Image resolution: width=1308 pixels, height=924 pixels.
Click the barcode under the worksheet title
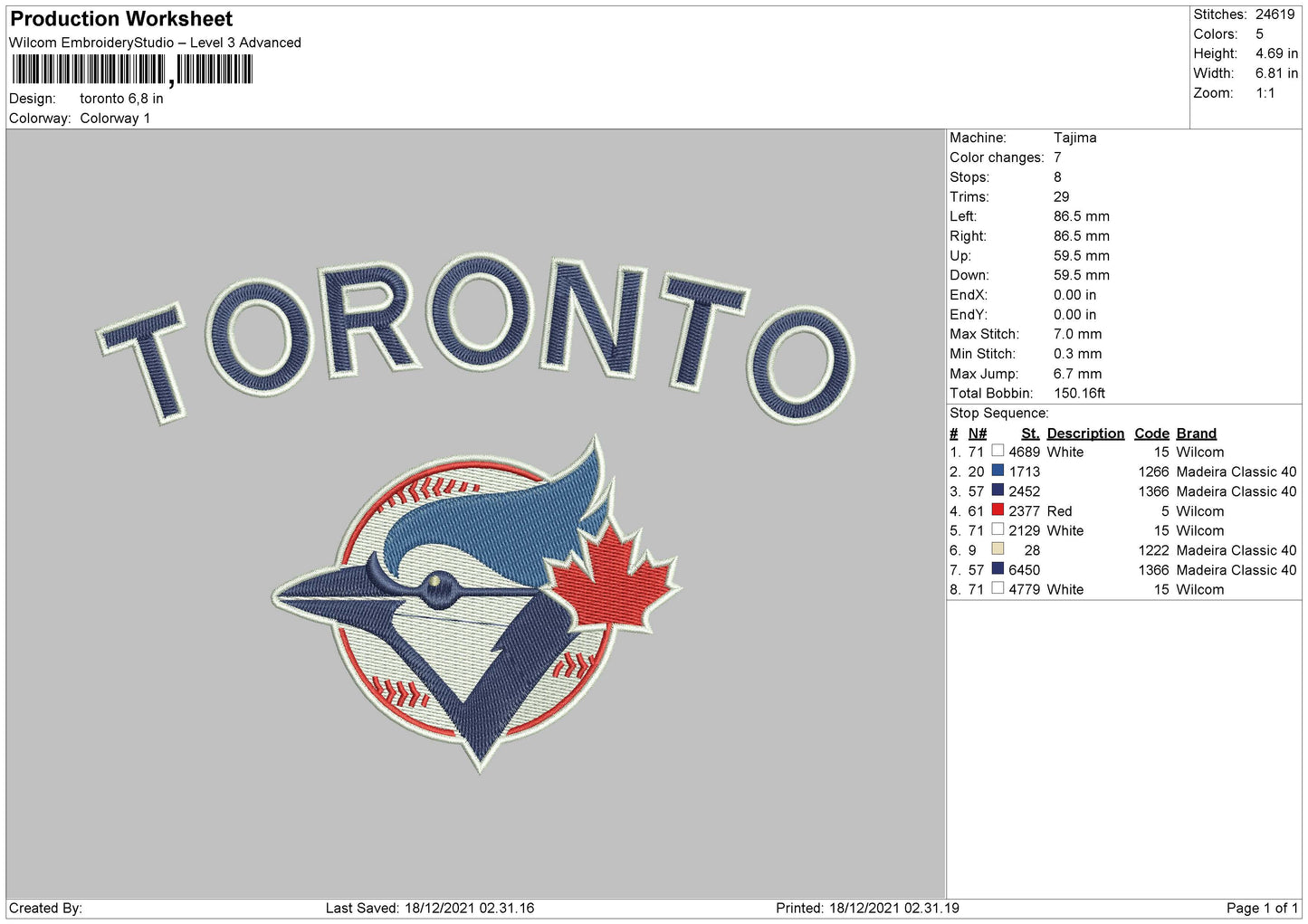132,70
